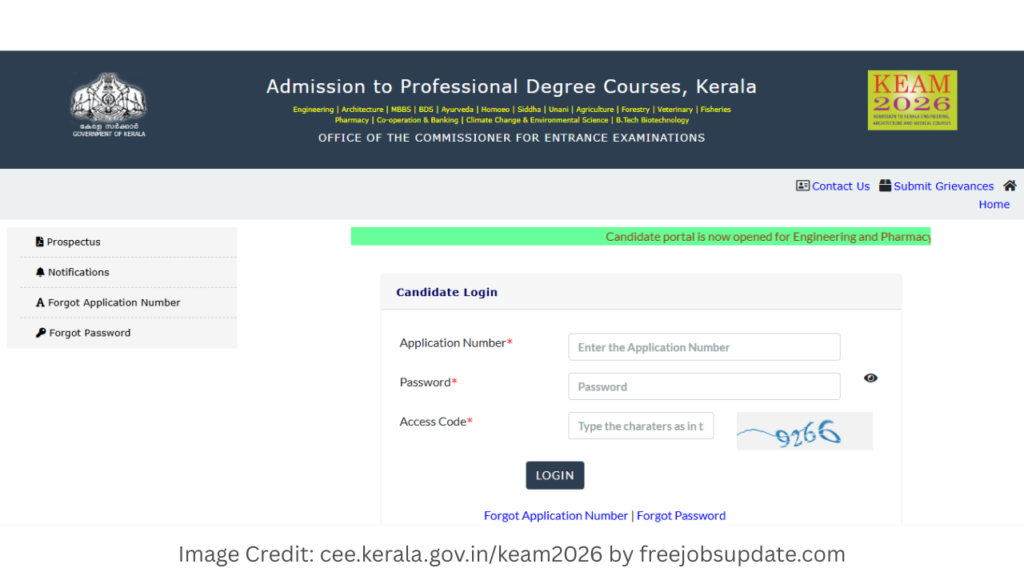
Task: Click the KEAM 2026 logo
Action: [x=911, y=99]
